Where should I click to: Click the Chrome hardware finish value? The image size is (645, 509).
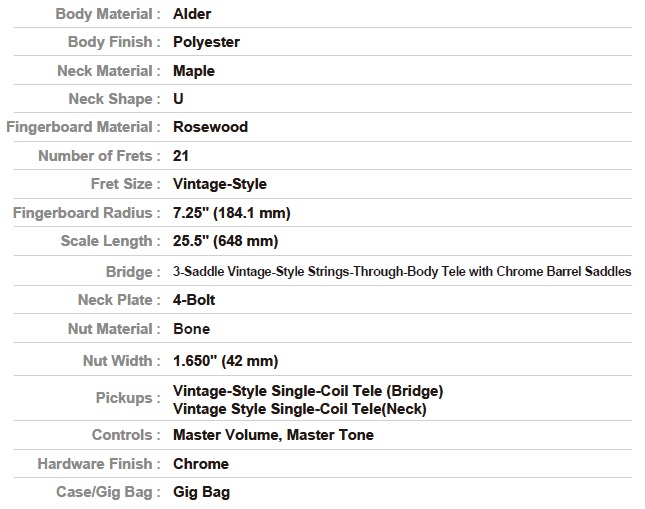(201, 464)
